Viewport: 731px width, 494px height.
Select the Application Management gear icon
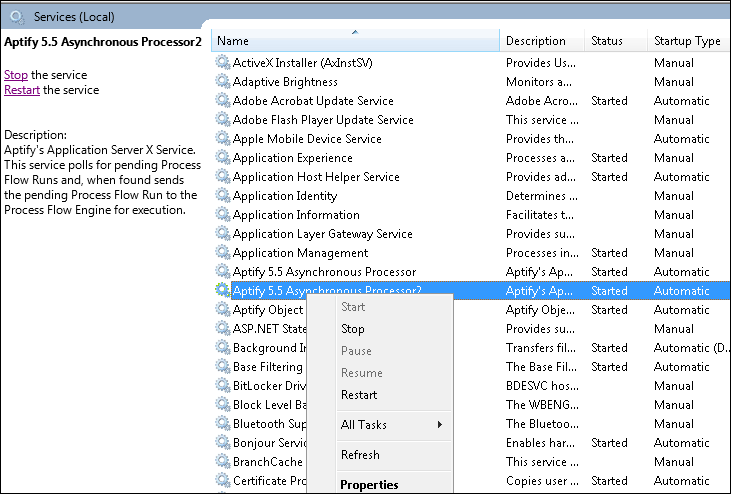pyautogui.click(x=222, y=253)
